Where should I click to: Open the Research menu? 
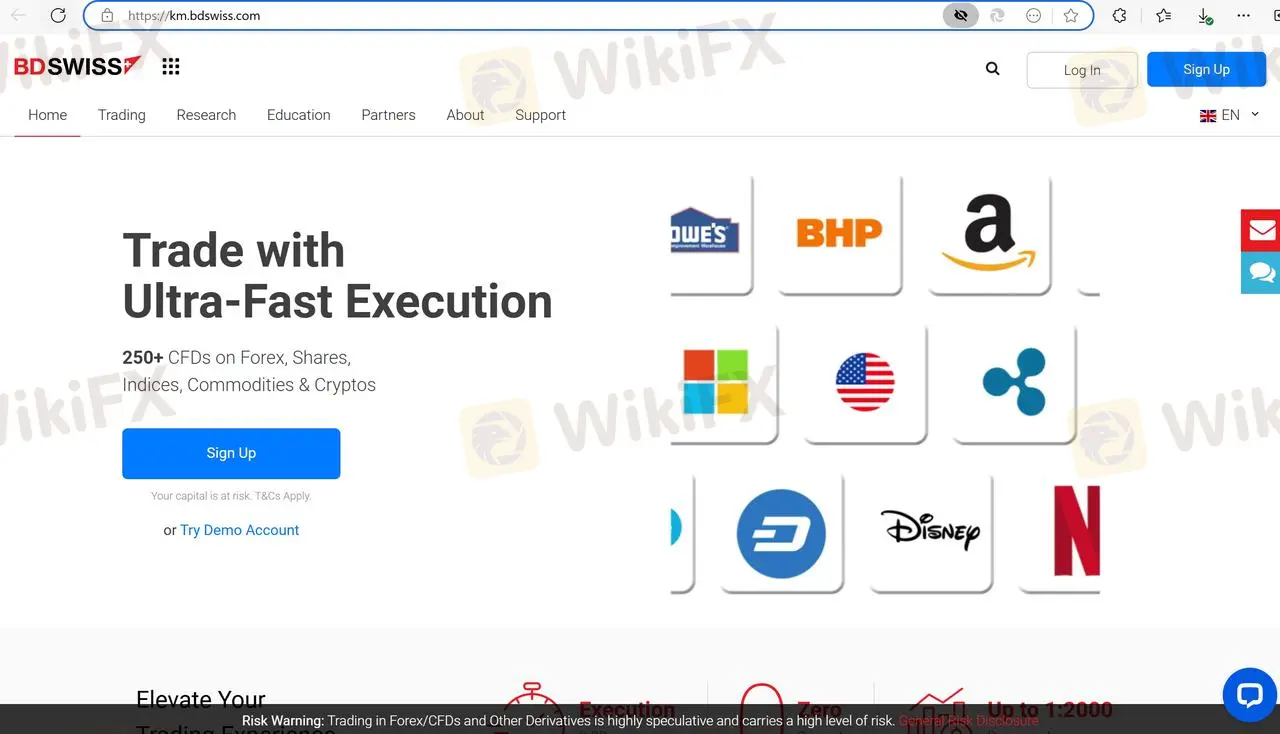pos(206,115)
